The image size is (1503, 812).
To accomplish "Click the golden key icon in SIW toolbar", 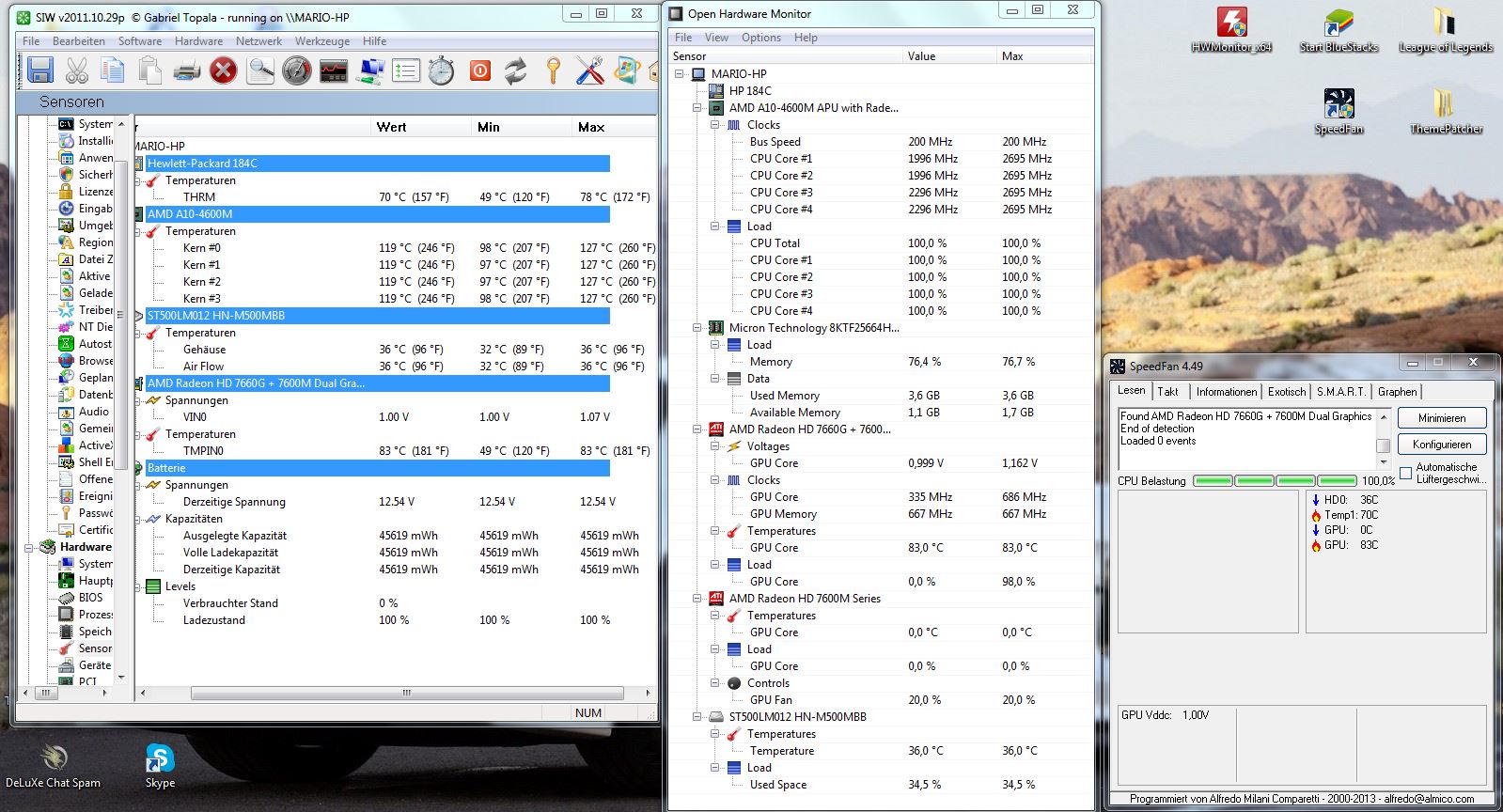I will 553,70.
